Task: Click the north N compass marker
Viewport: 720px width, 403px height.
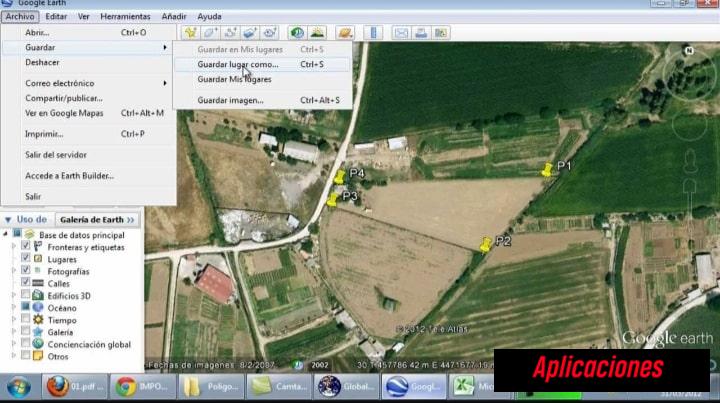Action: (x=689, y=50)
